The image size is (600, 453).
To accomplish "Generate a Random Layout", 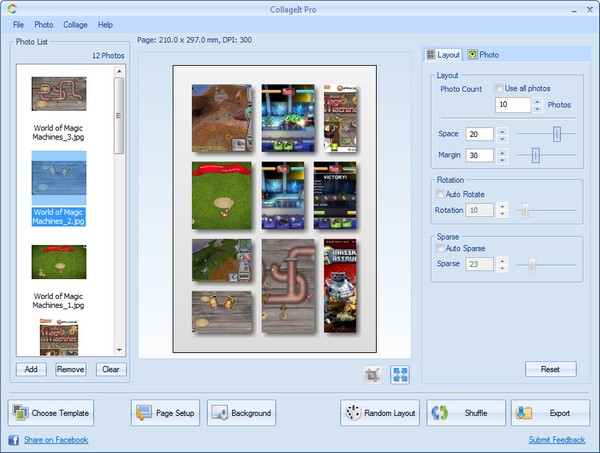I will (379, 413).
